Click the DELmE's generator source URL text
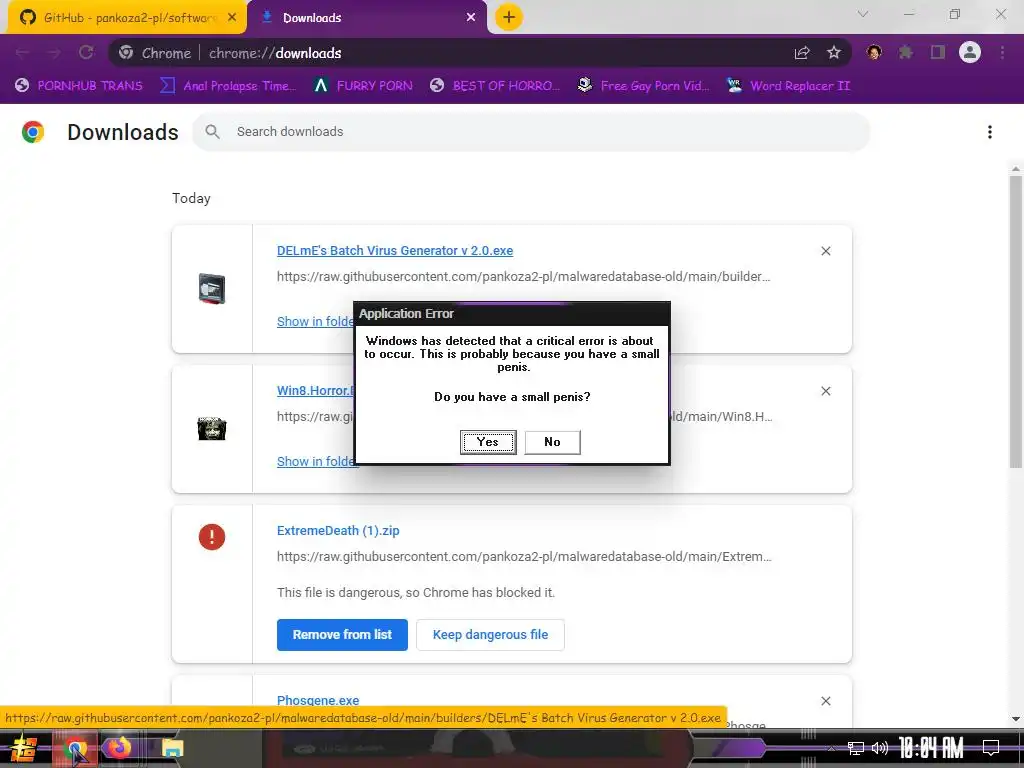 pyautogui.click(x=523, y=276)
